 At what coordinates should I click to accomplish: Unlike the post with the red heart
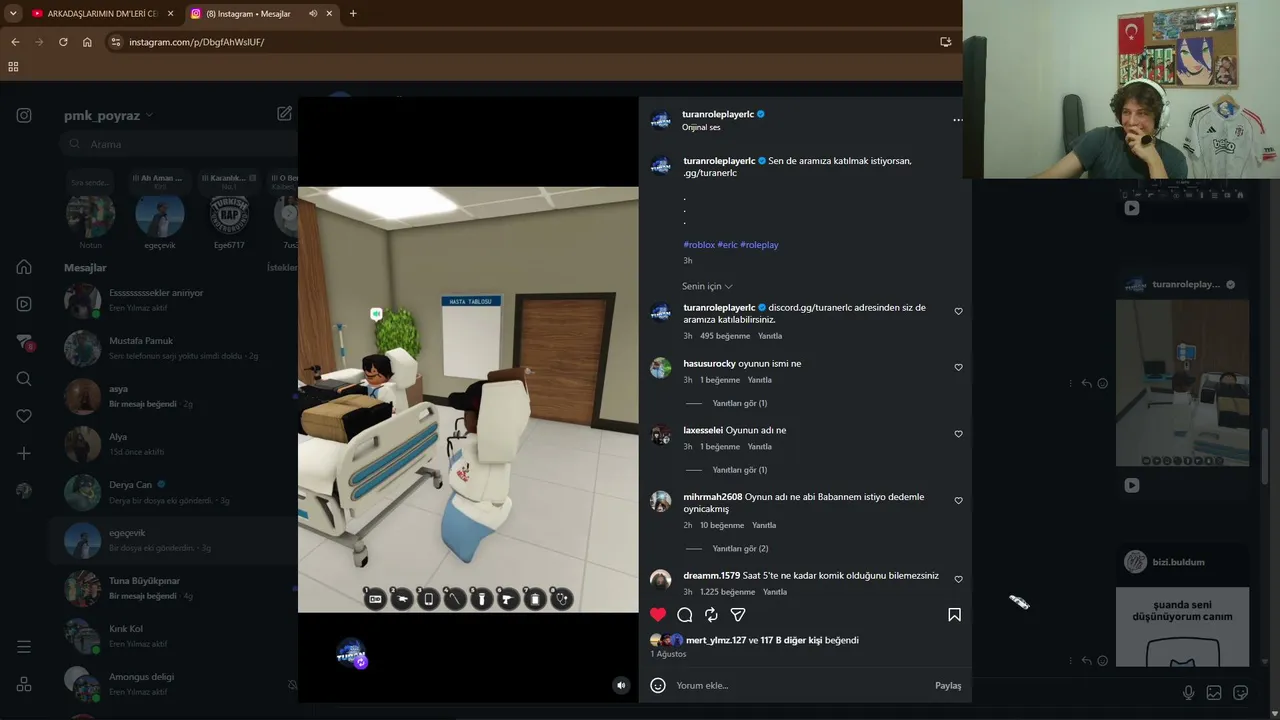tap(658, 614)
